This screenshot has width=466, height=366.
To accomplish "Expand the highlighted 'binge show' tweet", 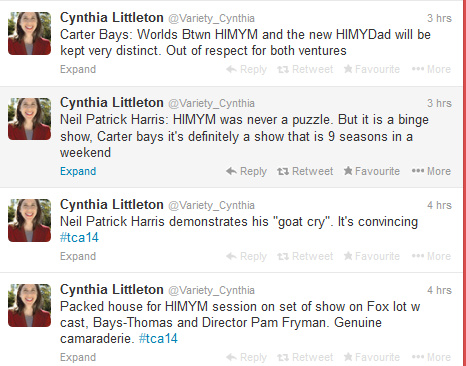I will coord(78,171).
